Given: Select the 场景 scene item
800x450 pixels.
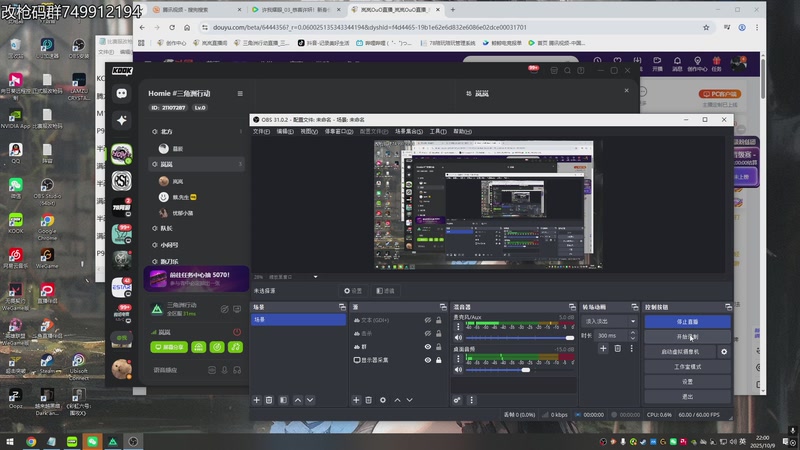Looking at the screenshot, I should click(298, 319).
